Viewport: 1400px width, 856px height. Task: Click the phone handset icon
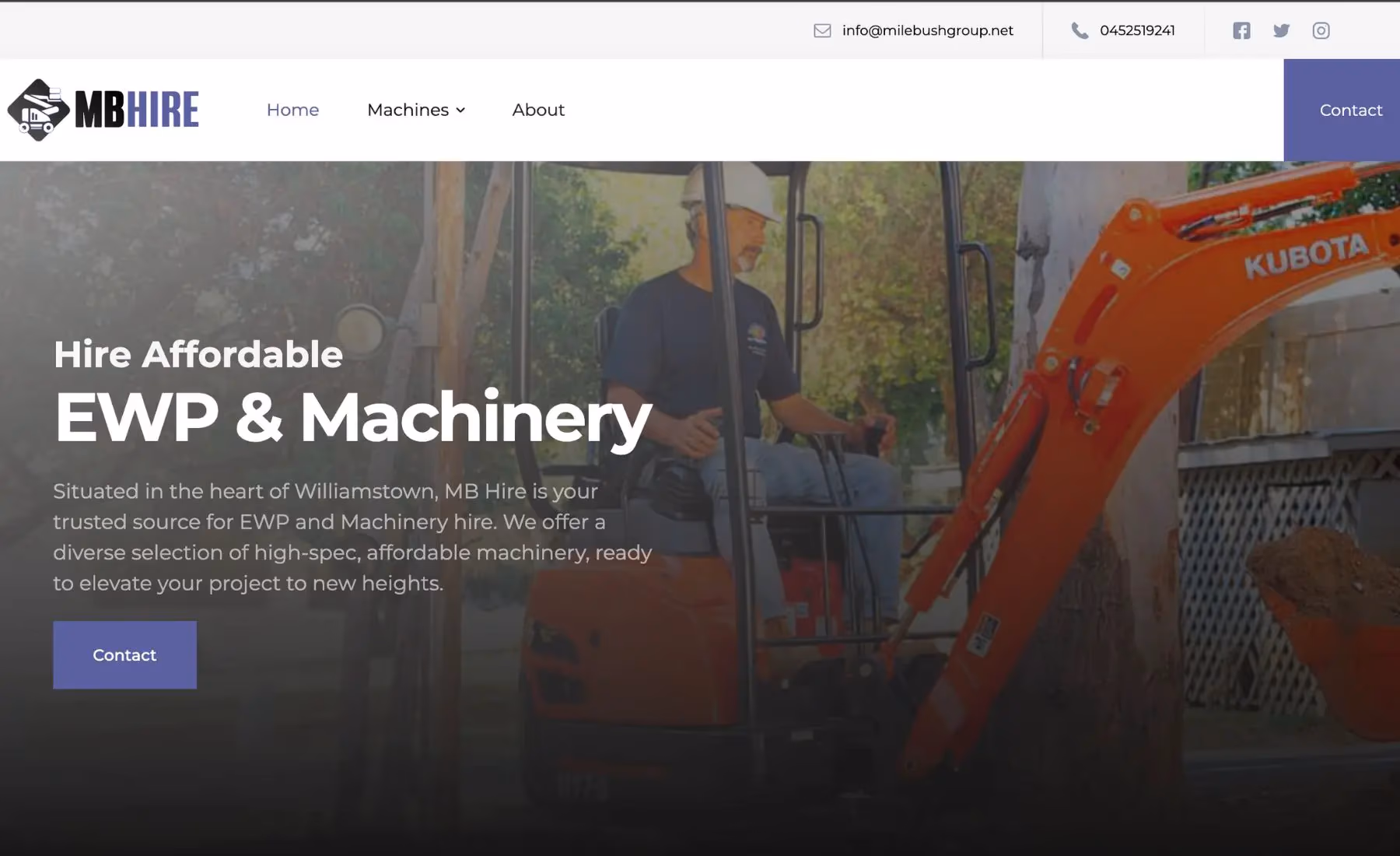coord(1080,30)
